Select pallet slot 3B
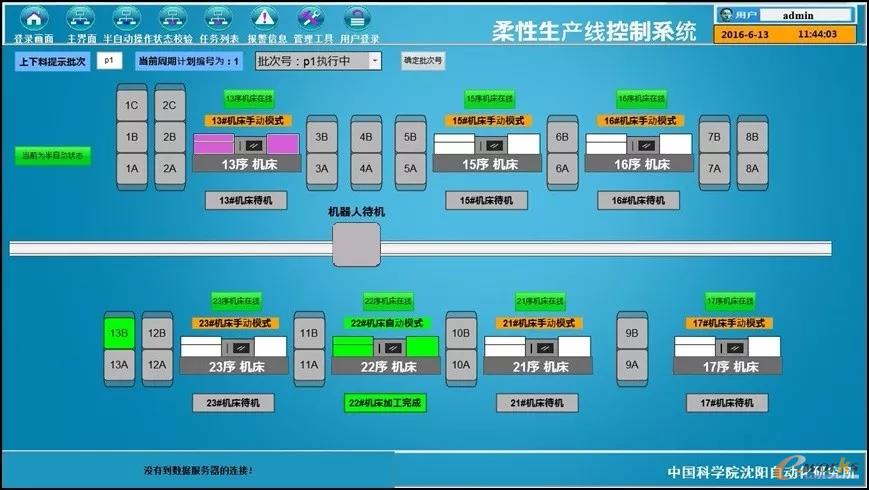This screenshot has width=869, height=490. click(322, 137)
